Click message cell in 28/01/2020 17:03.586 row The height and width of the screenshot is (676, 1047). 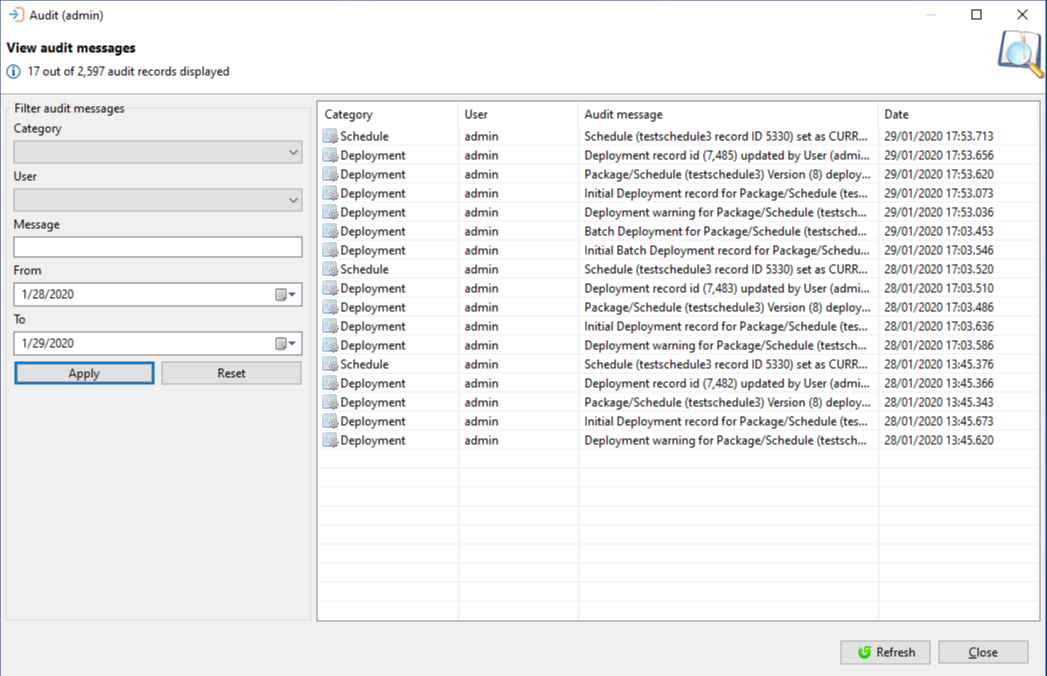725,345
